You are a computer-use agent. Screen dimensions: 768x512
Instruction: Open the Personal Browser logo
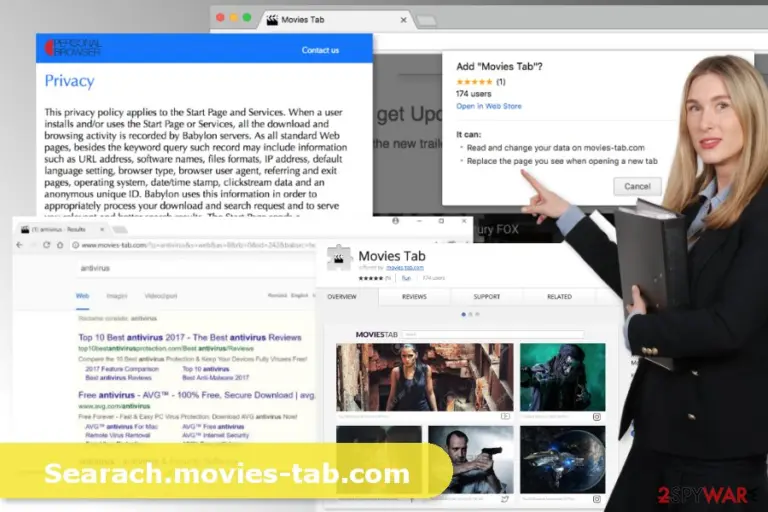73,48
